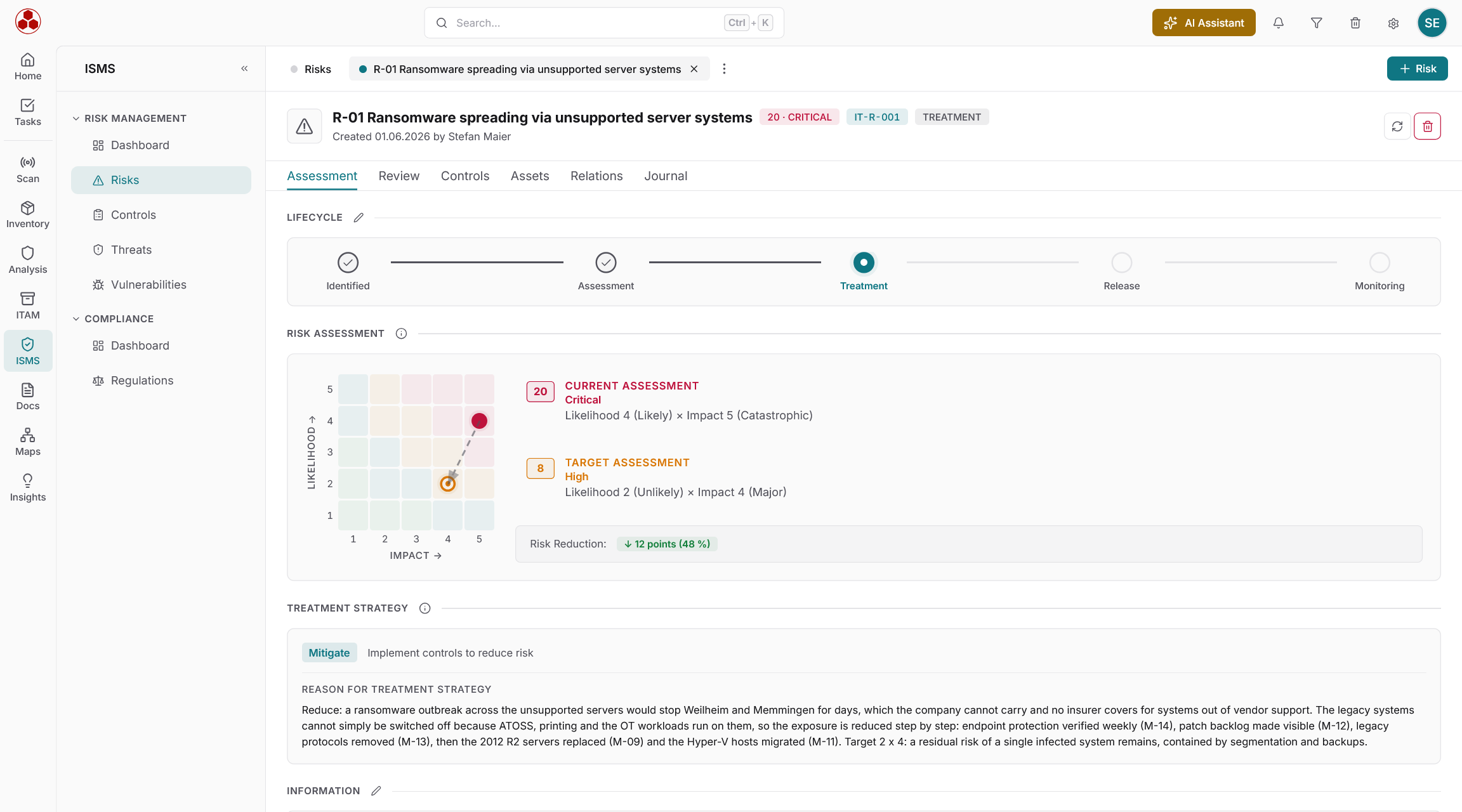Focus the Search field
The width and height of the screenshot is (1462, 812).
tap(604, 23)
